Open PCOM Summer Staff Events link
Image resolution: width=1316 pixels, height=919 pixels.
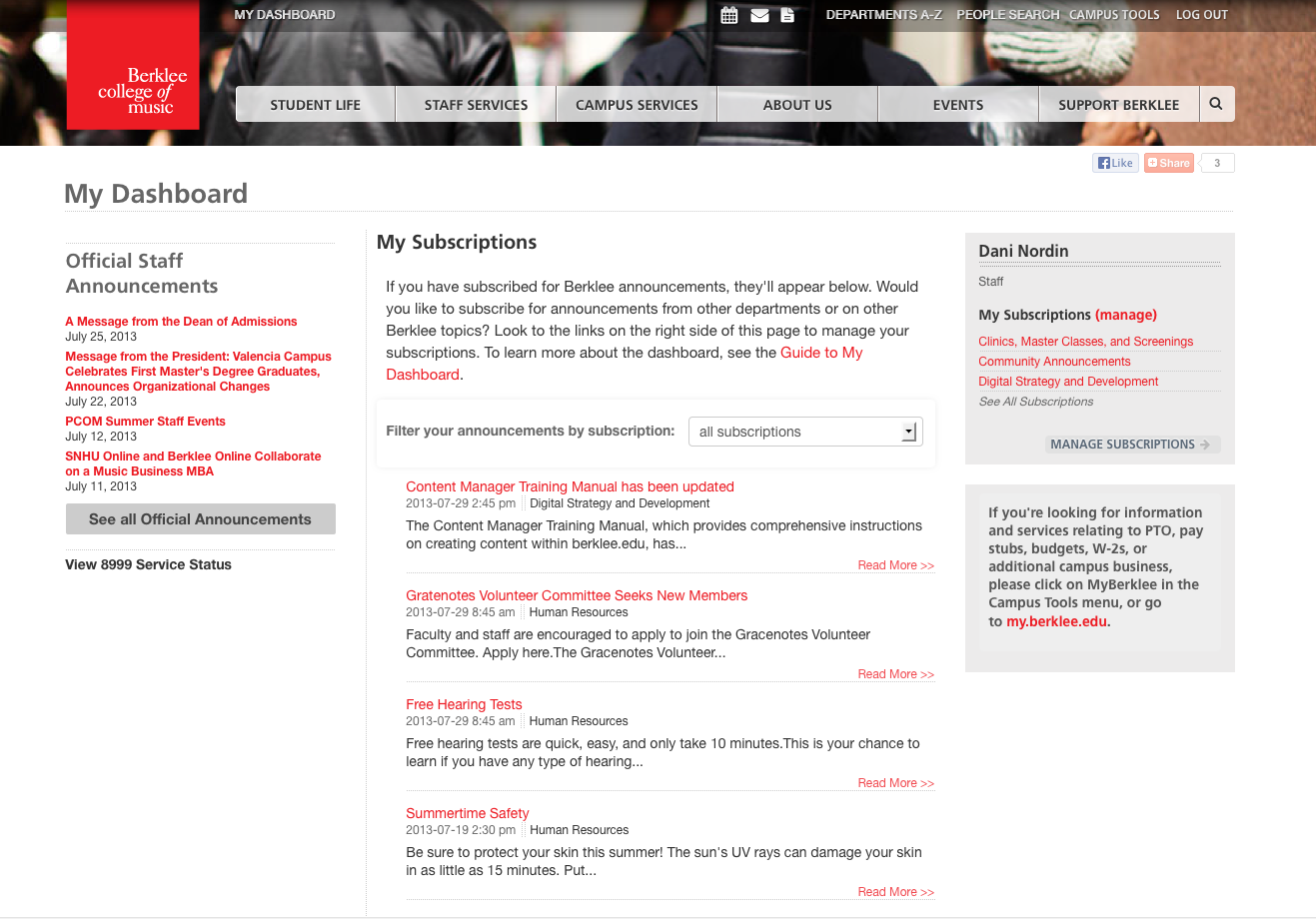point(145,422)
